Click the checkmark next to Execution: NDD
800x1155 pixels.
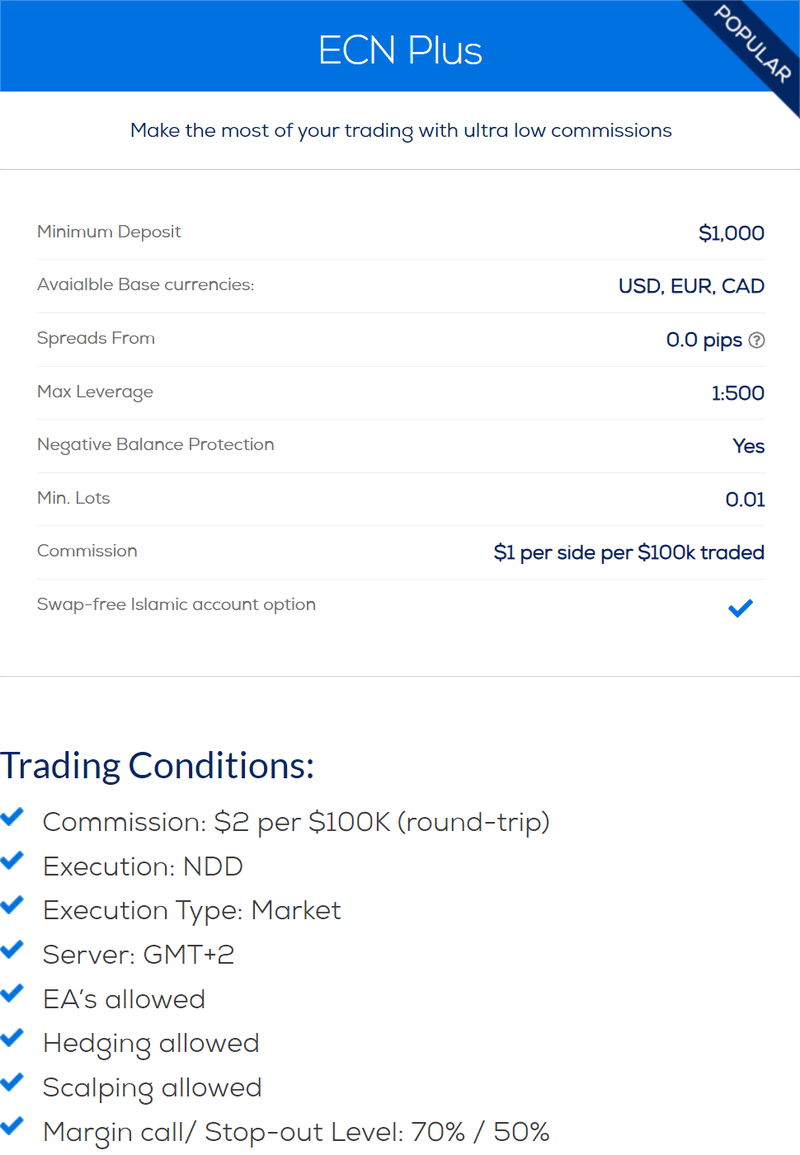[13, 861]
